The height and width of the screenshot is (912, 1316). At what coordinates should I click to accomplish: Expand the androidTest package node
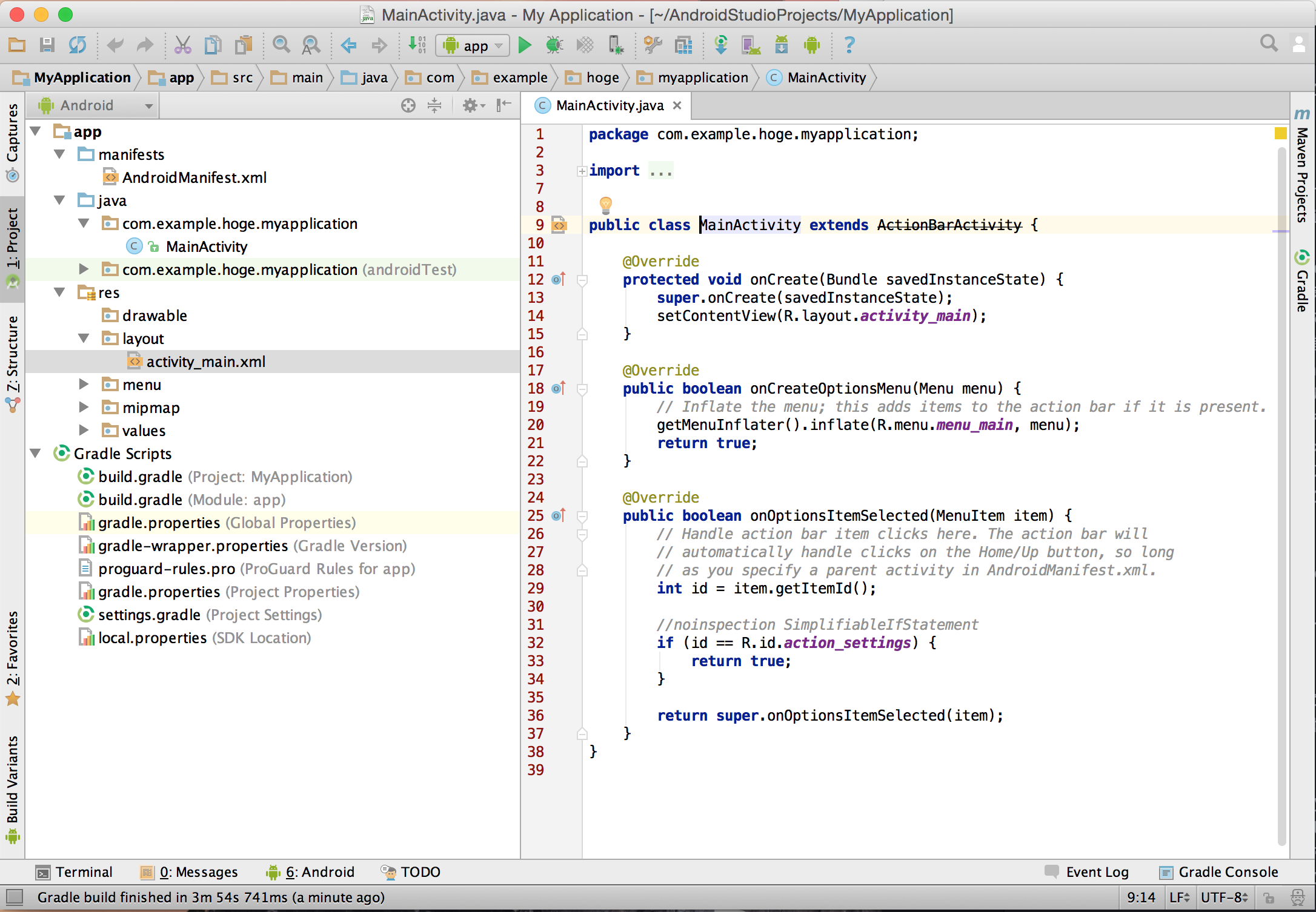[84, 269]
